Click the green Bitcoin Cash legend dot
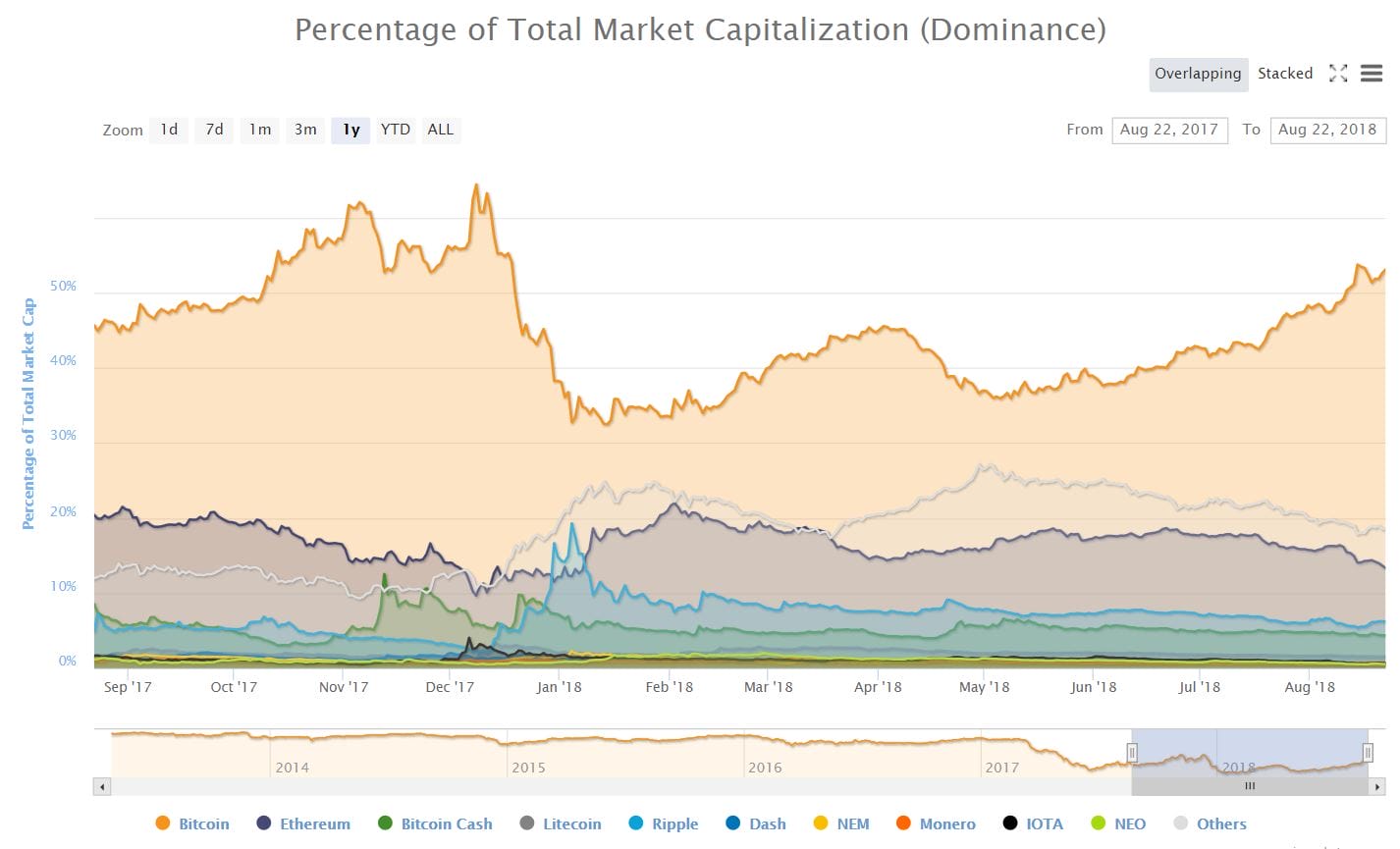 pos(386,823)
